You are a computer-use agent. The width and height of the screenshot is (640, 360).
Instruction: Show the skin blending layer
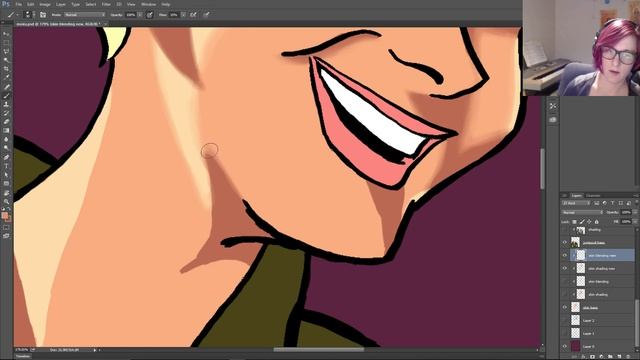click(x=565, y=282)
